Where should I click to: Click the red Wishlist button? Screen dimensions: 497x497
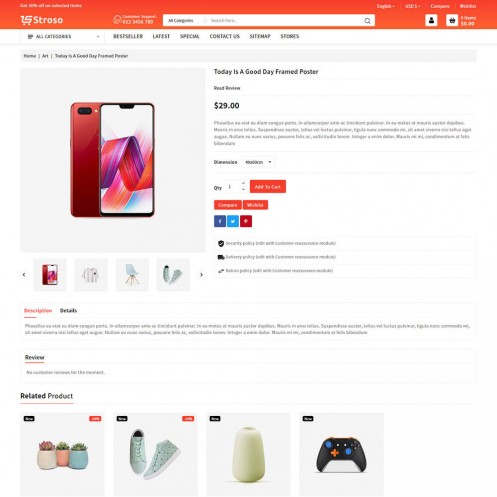click(x=255, y=205)
